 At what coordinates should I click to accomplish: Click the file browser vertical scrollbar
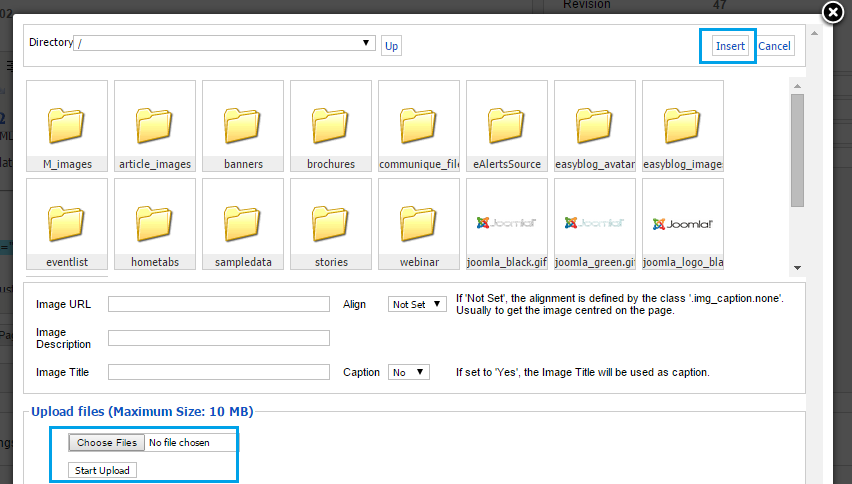pyautogui.click(x=797, y=150)
